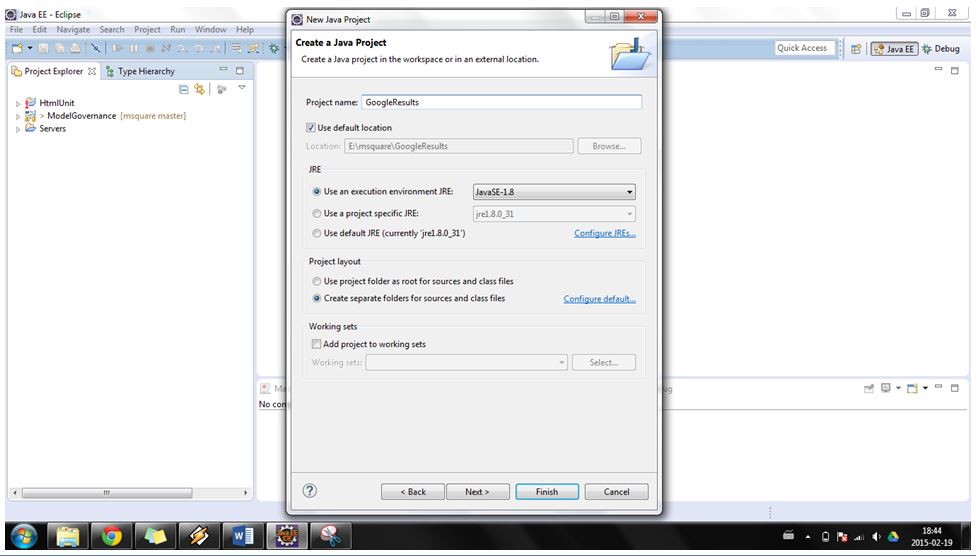The height and width of the screenshot is (556, 976).
Task: Click the < Back button
Action: pos(413,491)
